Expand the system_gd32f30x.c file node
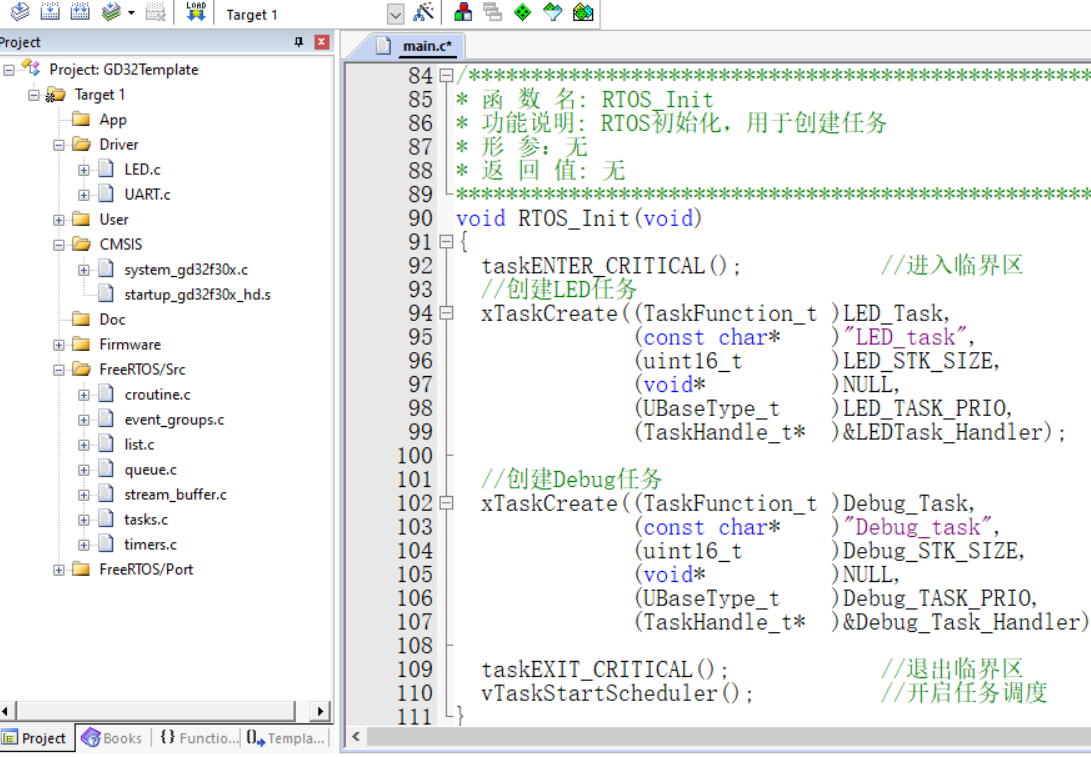1091x757 pixels. tap(83, 270)
